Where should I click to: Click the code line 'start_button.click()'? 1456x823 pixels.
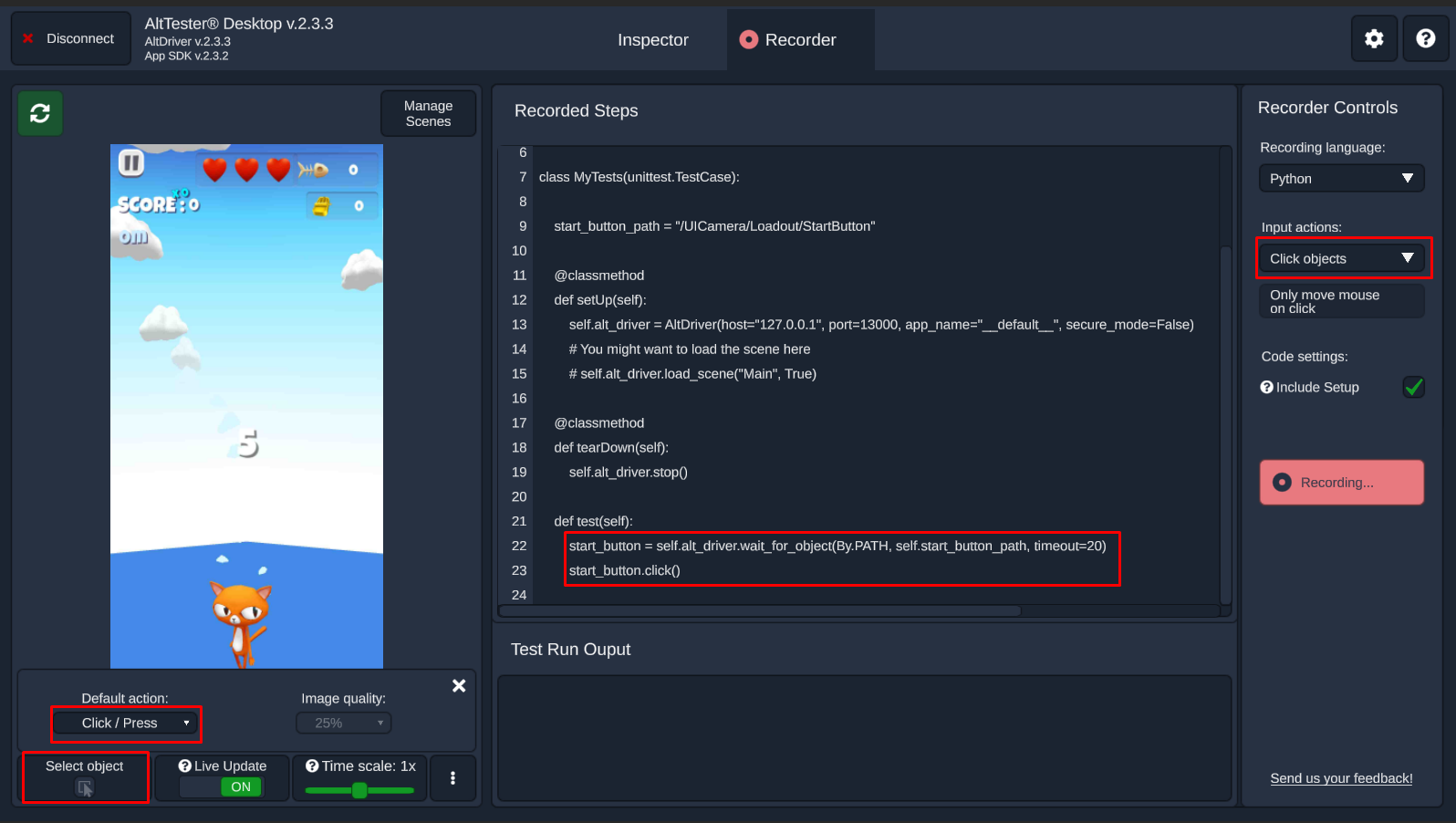coord(625,570)
